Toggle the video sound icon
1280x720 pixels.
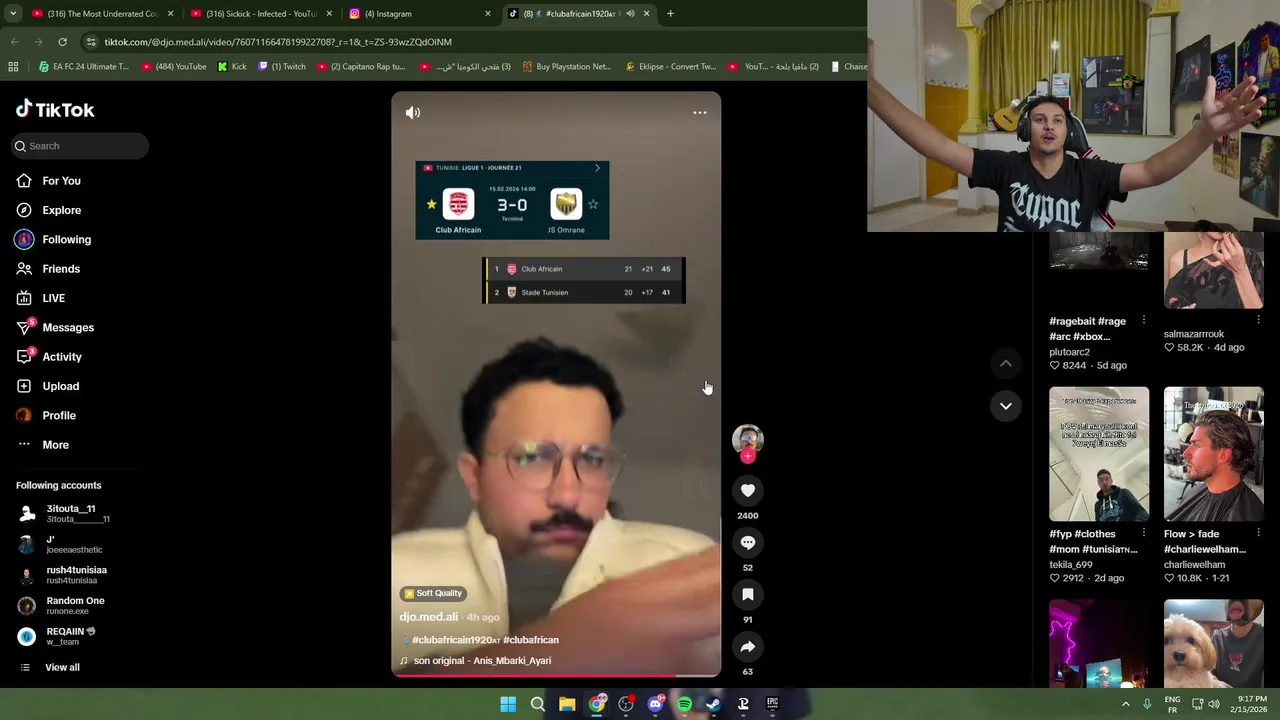pos(413,113)
